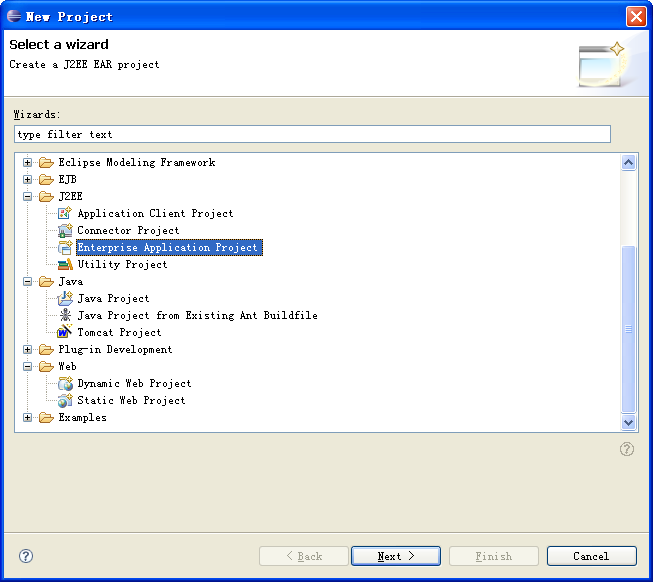Click the Web folder icon
Image resolution: width=653 pixels, height=582 pixels.
[x=46, y=366]
